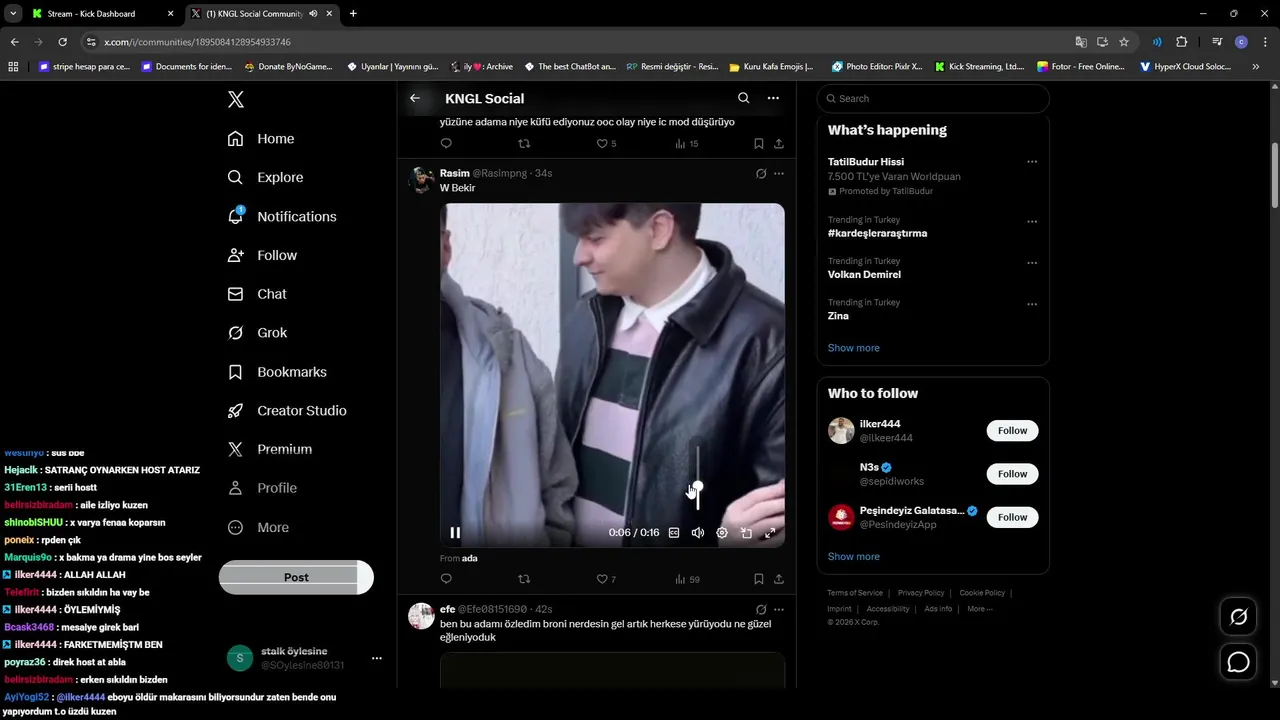The image size is (1280, 720).
Task: Share the post with 15 views
Action: (779, 144)
